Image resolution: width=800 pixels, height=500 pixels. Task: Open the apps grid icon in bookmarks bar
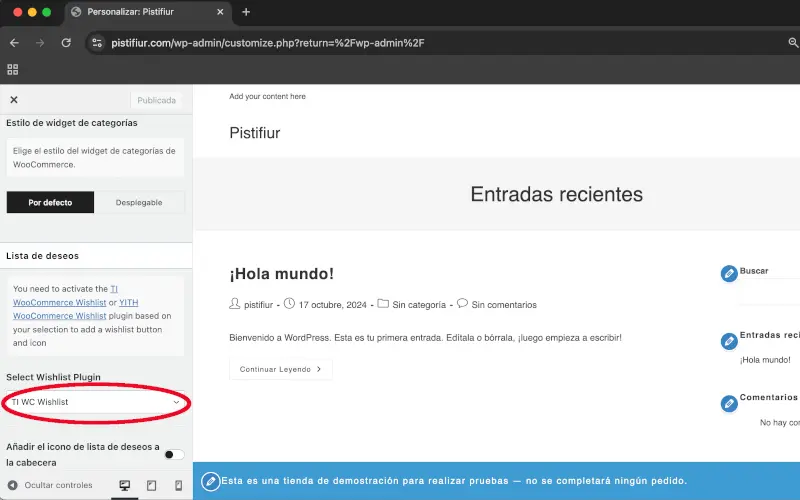coord(13,69)
